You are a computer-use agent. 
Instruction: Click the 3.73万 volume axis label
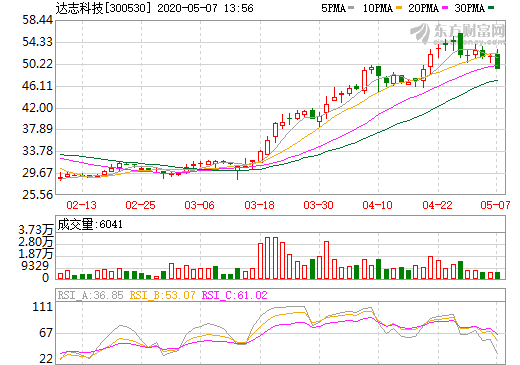(x=36, y=230)
